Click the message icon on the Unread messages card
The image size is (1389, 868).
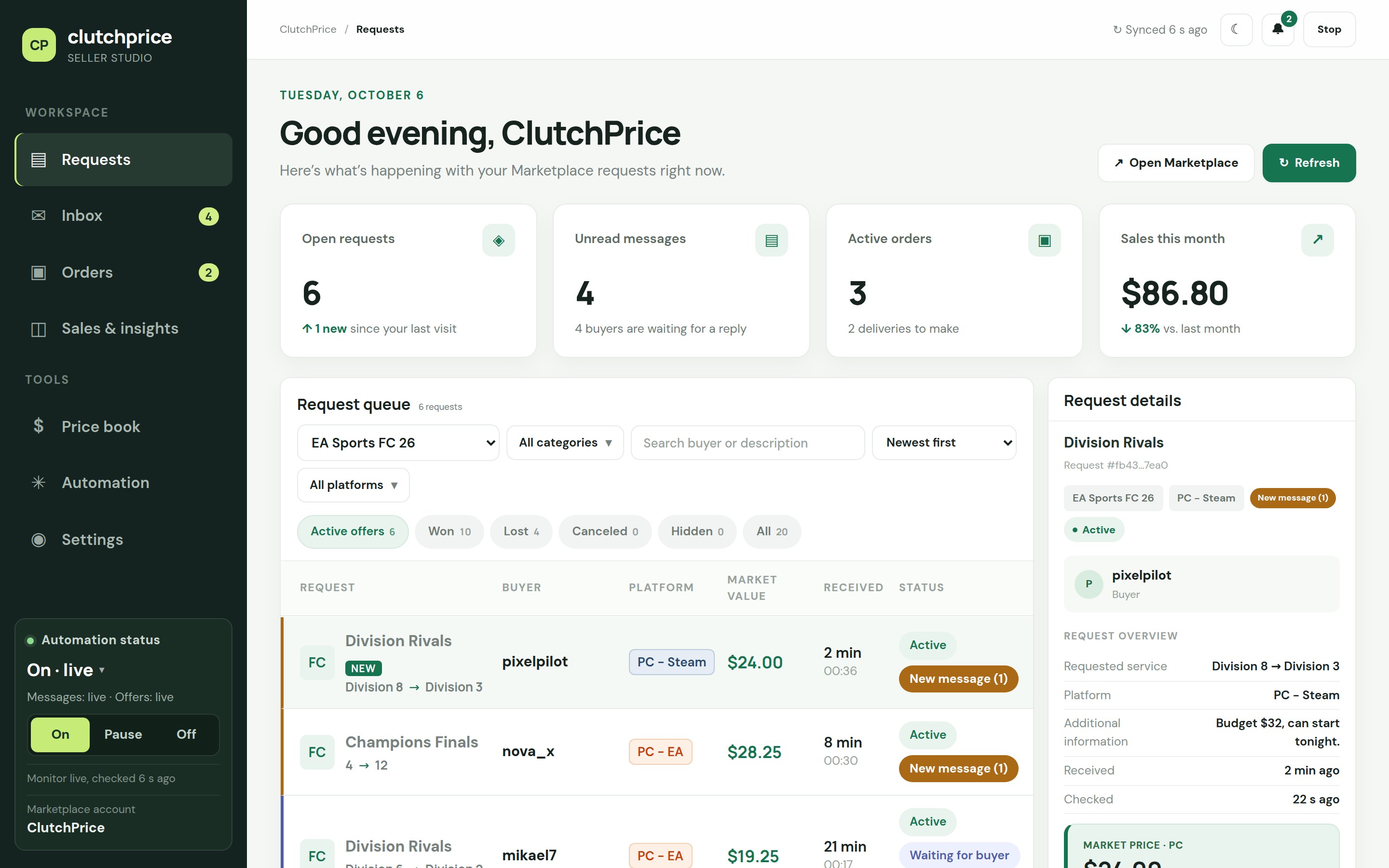tap(771, 240)
